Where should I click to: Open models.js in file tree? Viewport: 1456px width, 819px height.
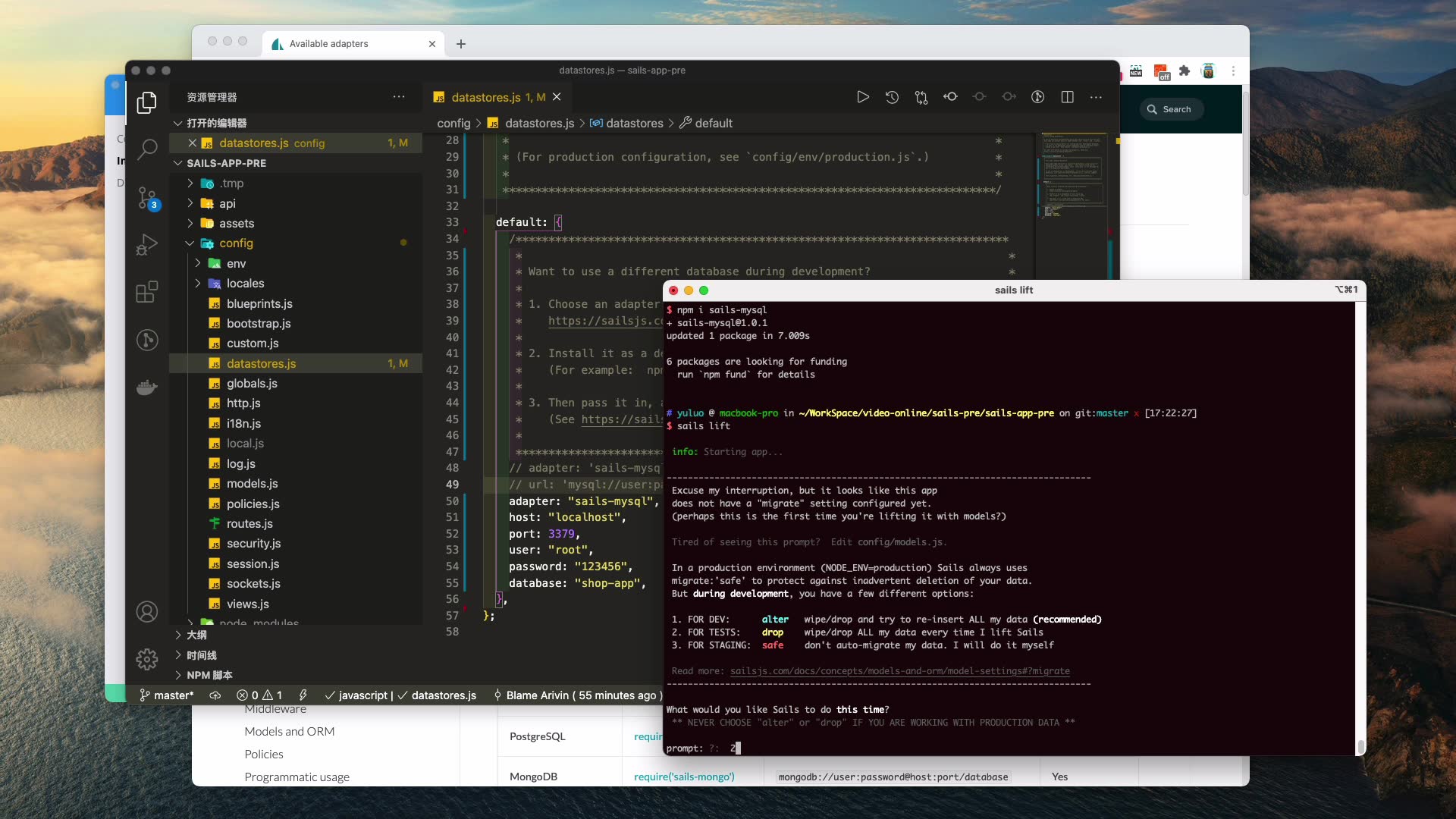252,483
